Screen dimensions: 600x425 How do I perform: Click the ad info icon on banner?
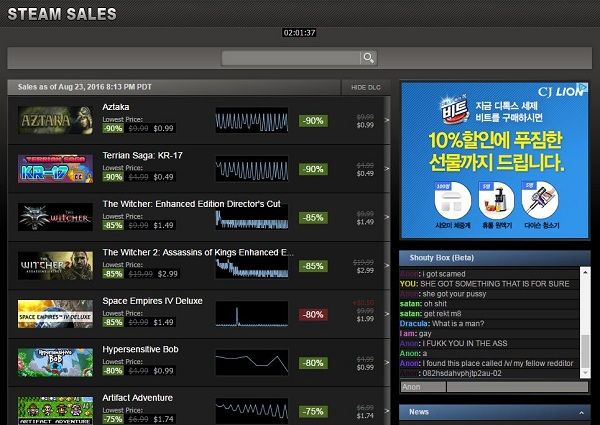(x=584, y=87)
